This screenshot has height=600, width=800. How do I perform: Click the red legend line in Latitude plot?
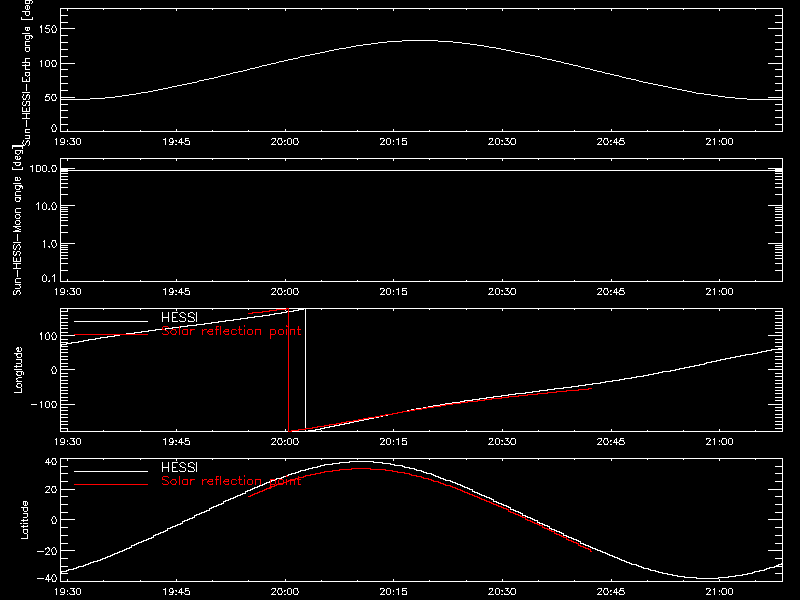tap(111, 485)
